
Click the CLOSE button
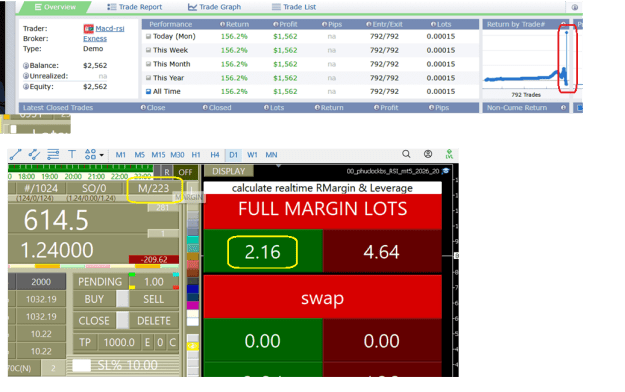pos(94,321)
